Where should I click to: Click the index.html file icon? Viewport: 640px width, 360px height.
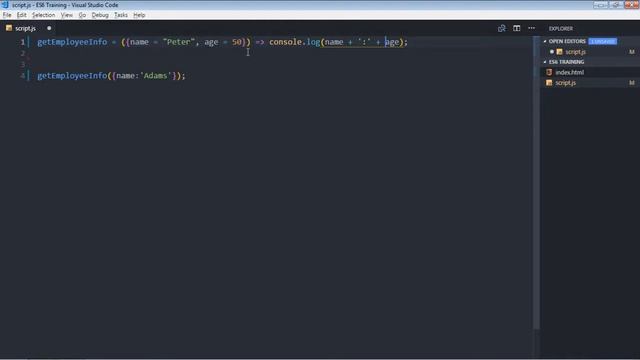pyautogui.click(x=549, y=72)
